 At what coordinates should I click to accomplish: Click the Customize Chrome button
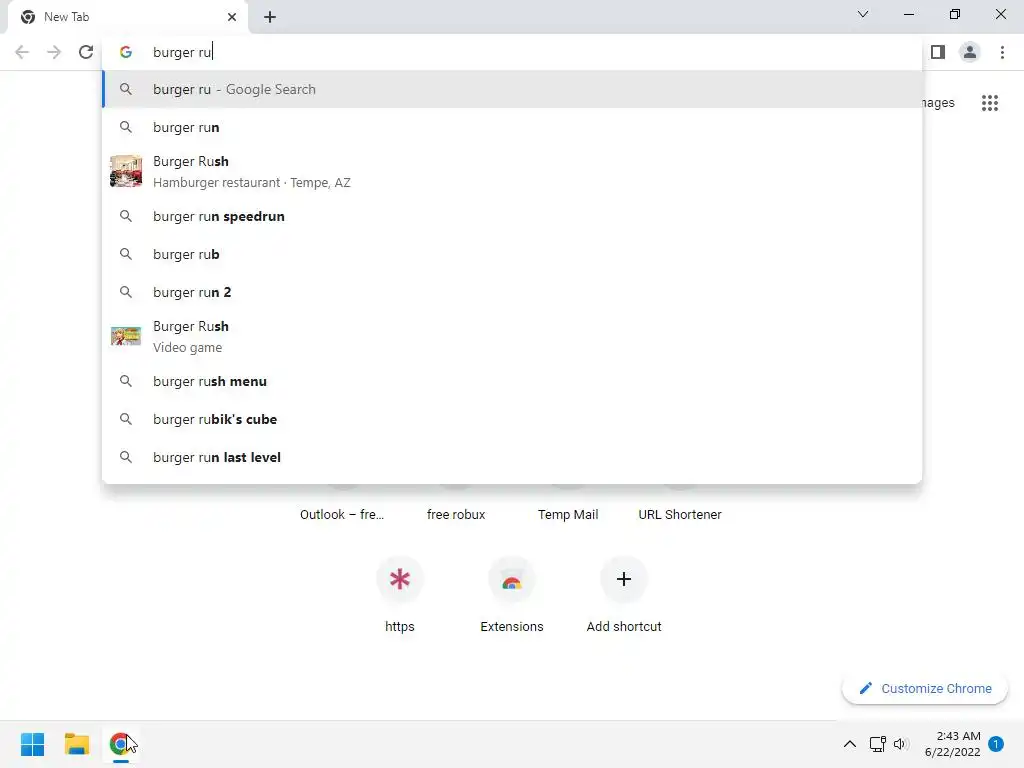pos(925,688)
